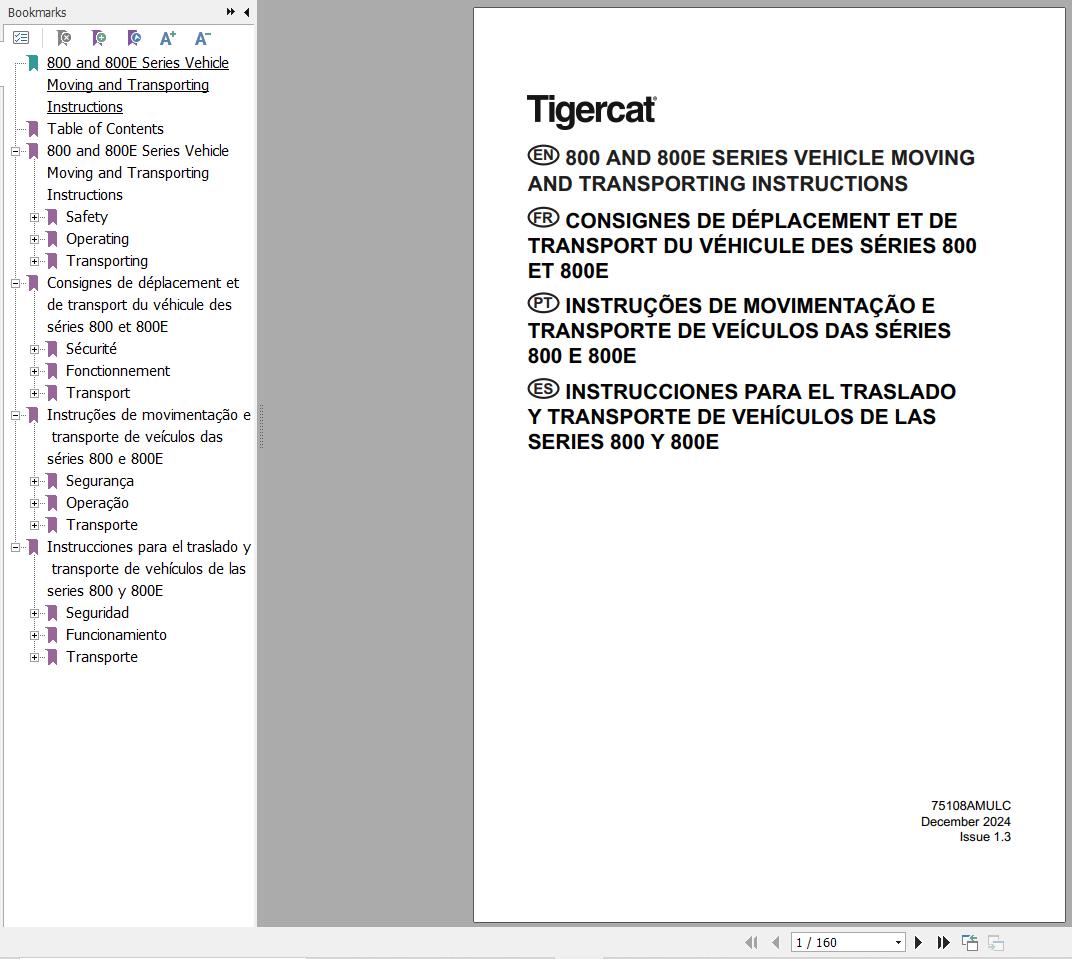
Task: Click the Bookmarks panel title
Action: click(37, 12)
